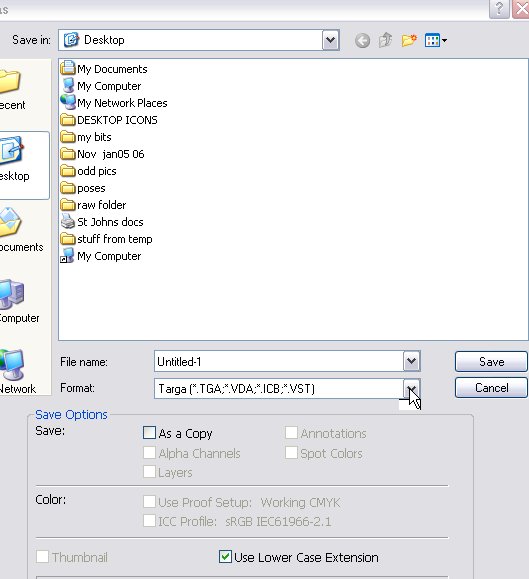Click the Cancel button
Viewport: 529px width, 579px height.
pos(491,388)
